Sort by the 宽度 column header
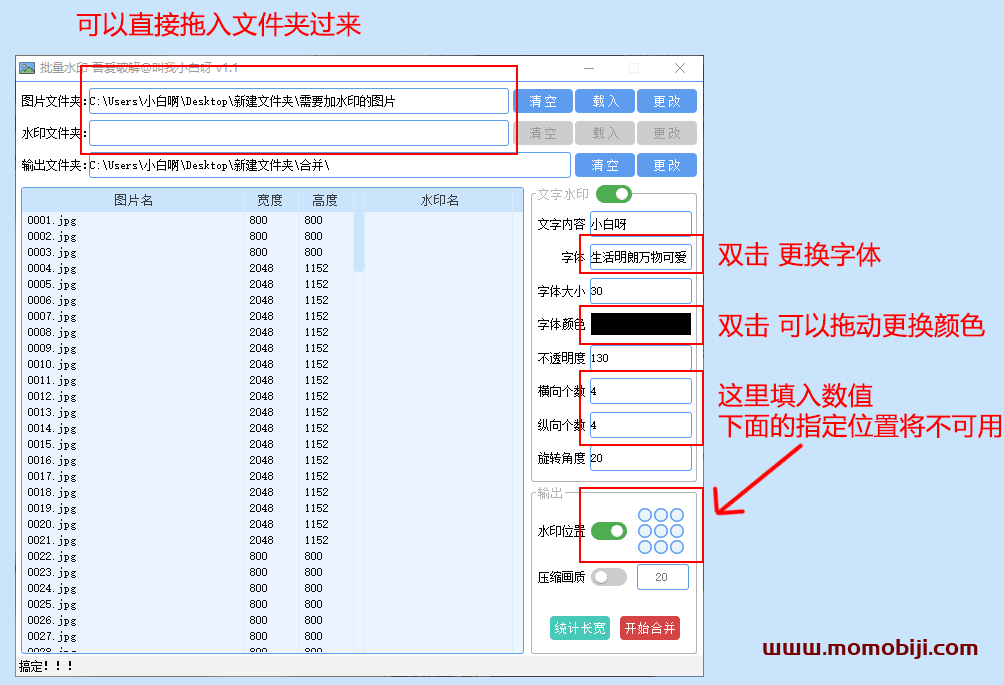The image size is (1004, 685). [x=270, y=200]
